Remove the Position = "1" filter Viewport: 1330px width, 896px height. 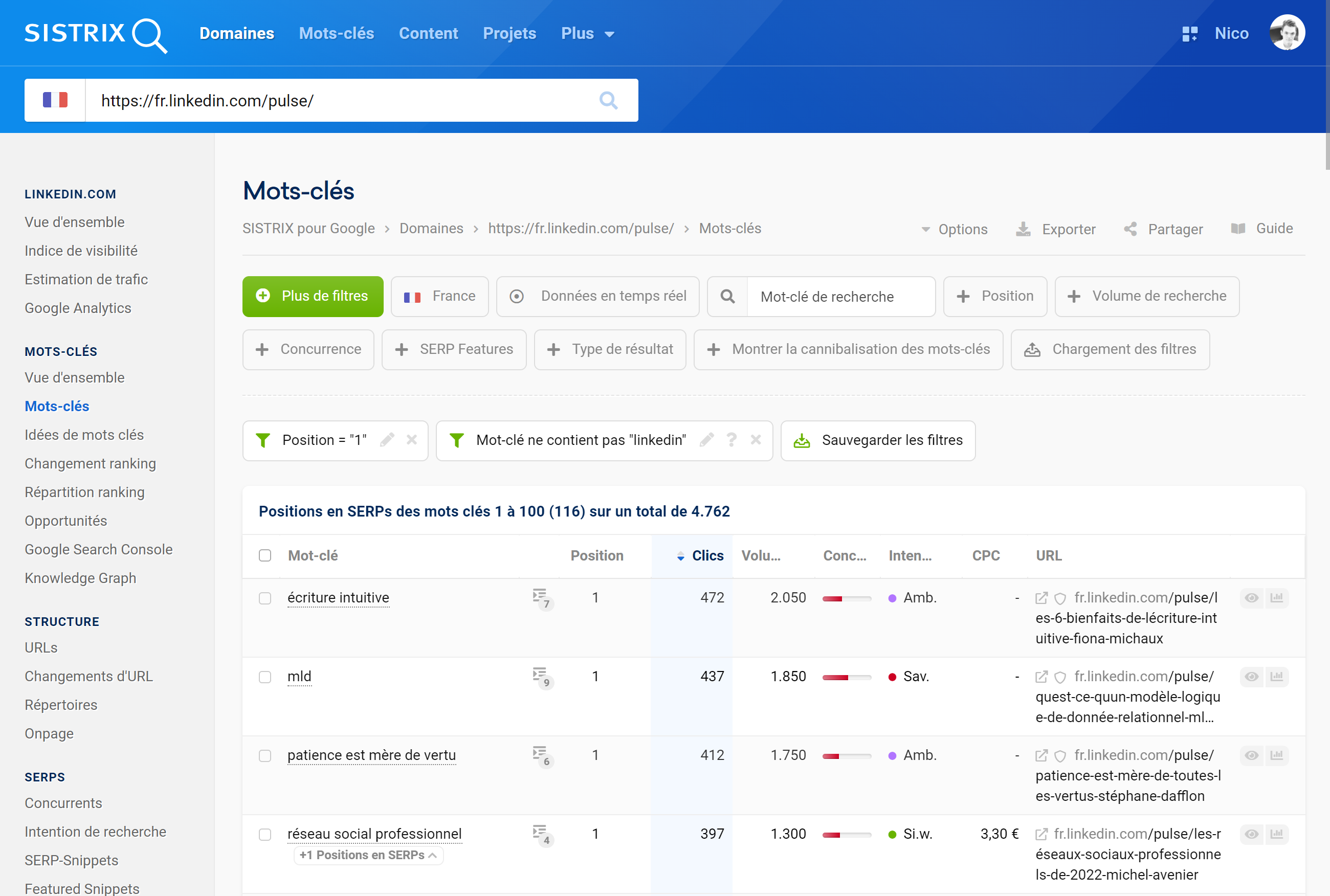pyautogui.click(x=411, y=439)
